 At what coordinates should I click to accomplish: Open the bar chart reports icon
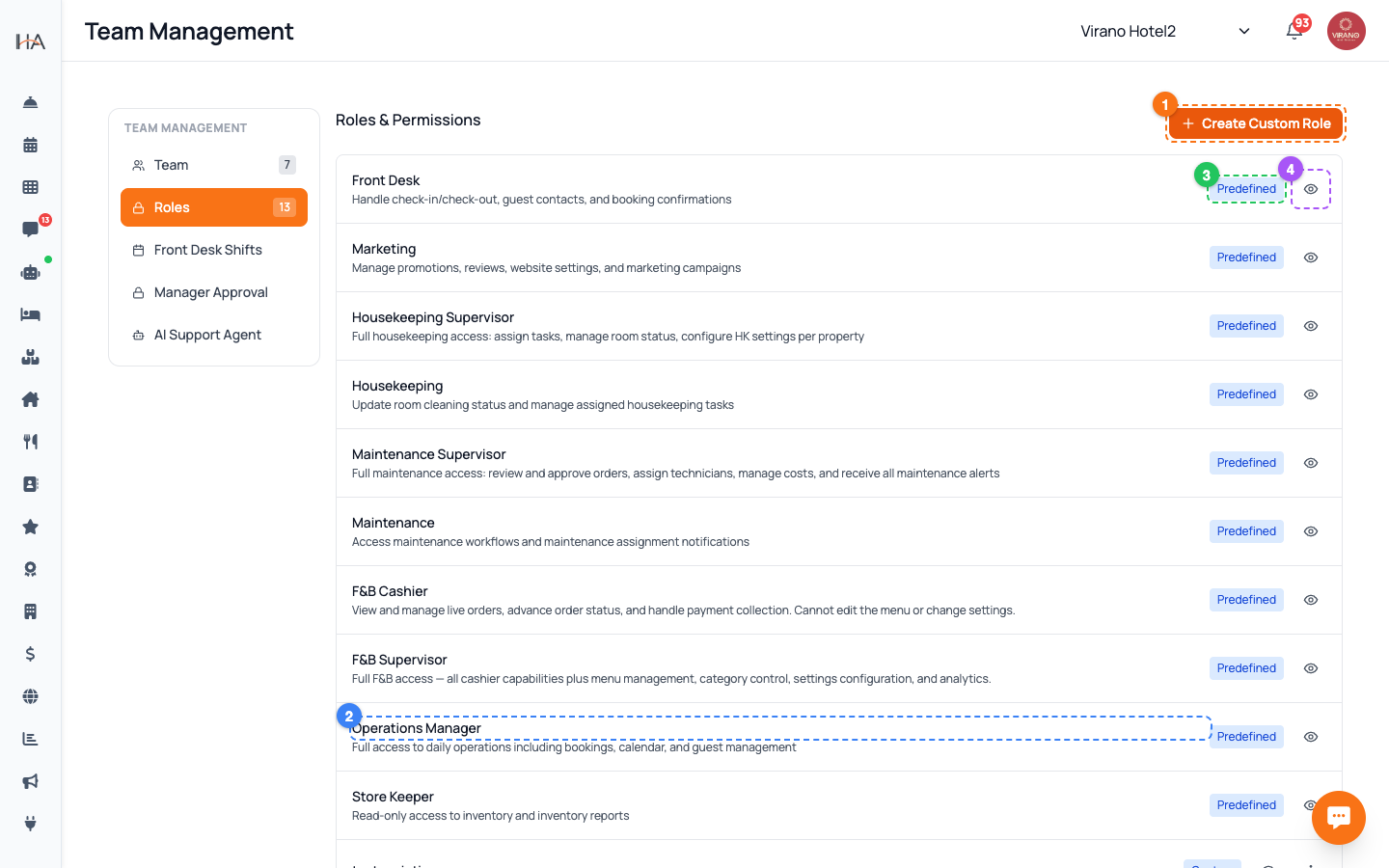pyautogui.click(x=30, y=739)
